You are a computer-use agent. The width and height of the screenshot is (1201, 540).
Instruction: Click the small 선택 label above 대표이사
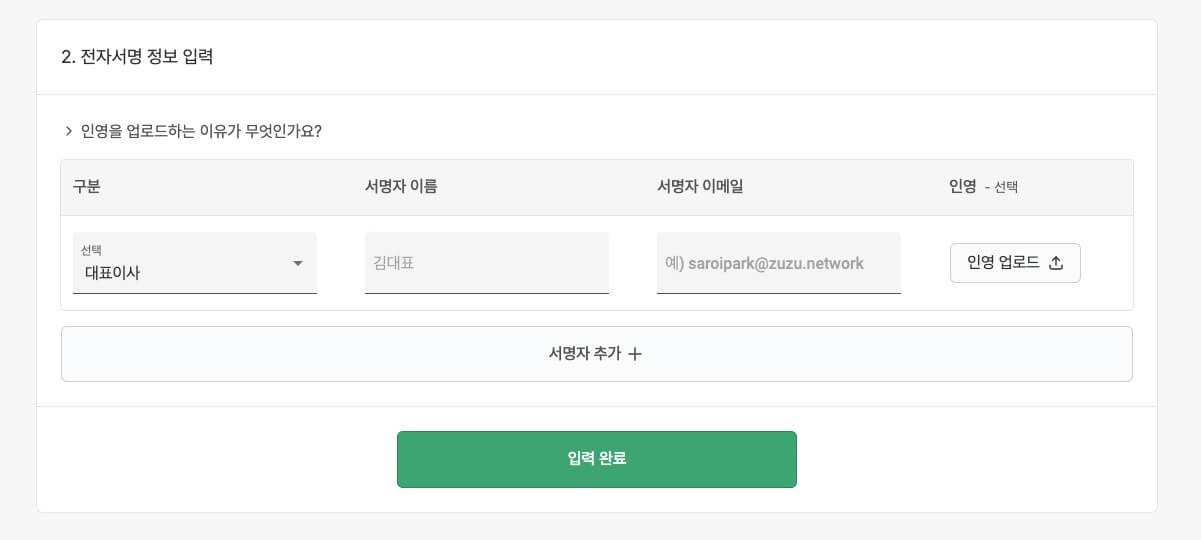click(91, 250)
